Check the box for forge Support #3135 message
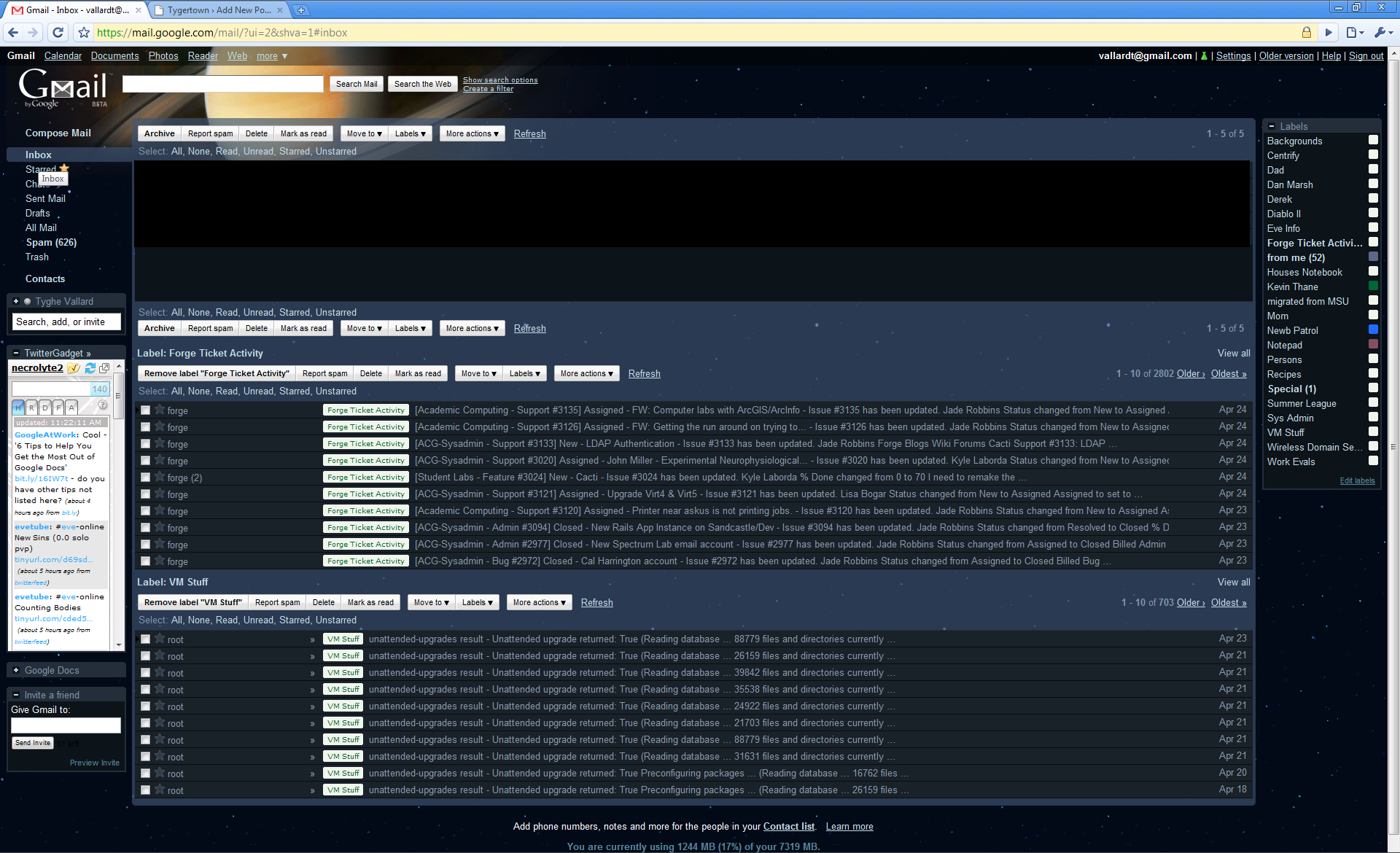The image size is (1400, 853). click(x=145, y=410)
